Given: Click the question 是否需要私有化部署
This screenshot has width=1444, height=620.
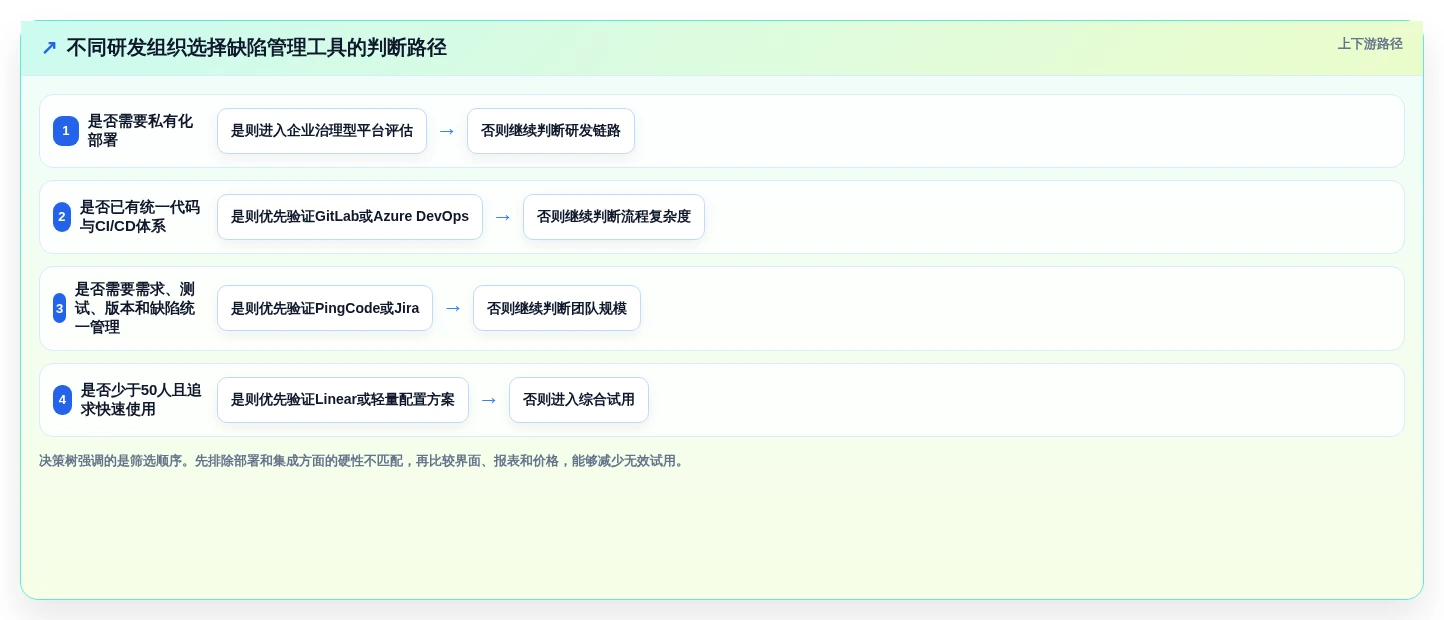Looking at the screenshot, I should (x=140, y=131).
